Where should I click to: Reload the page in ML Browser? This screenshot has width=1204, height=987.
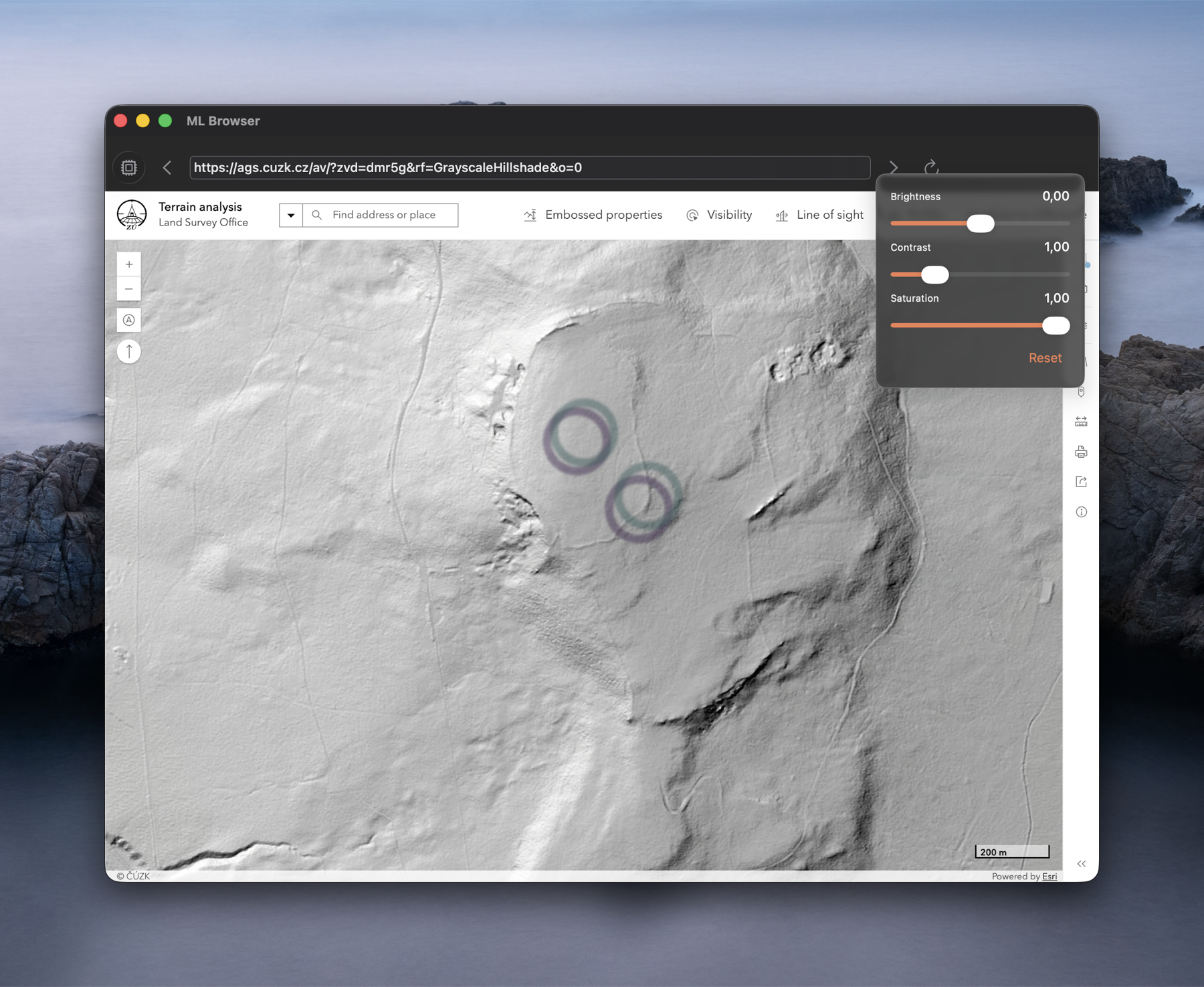tap(931, 167)
